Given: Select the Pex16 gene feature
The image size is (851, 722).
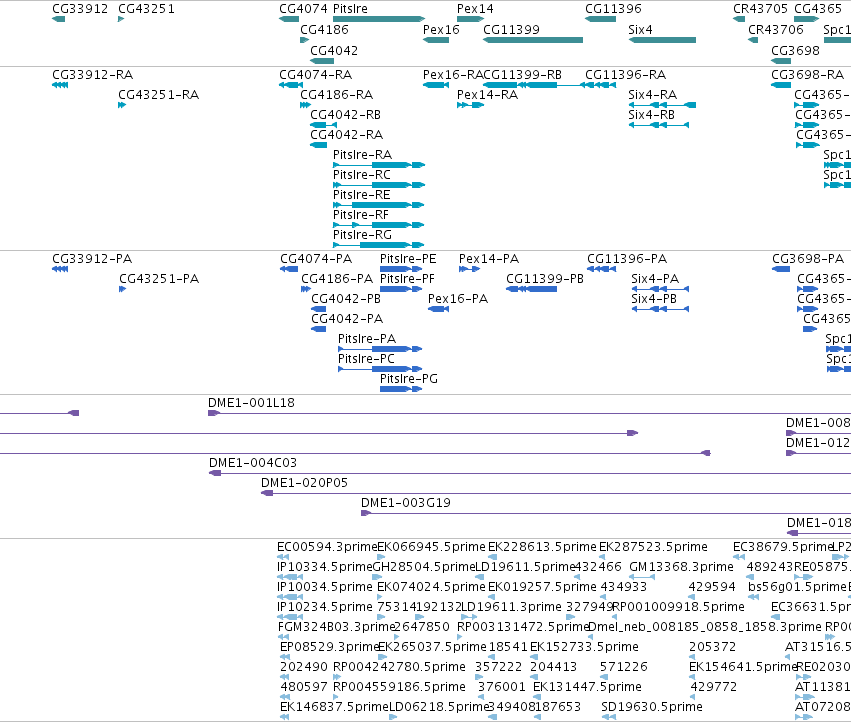Looking at the screenshot, I should [436, 40].
